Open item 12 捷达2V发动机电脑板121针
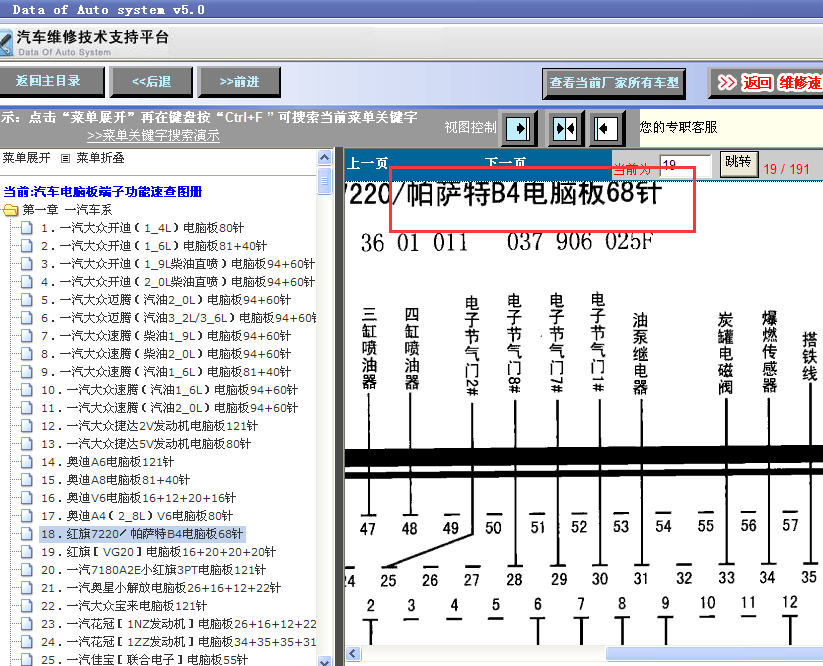823x666 pixels. (150, 426)
